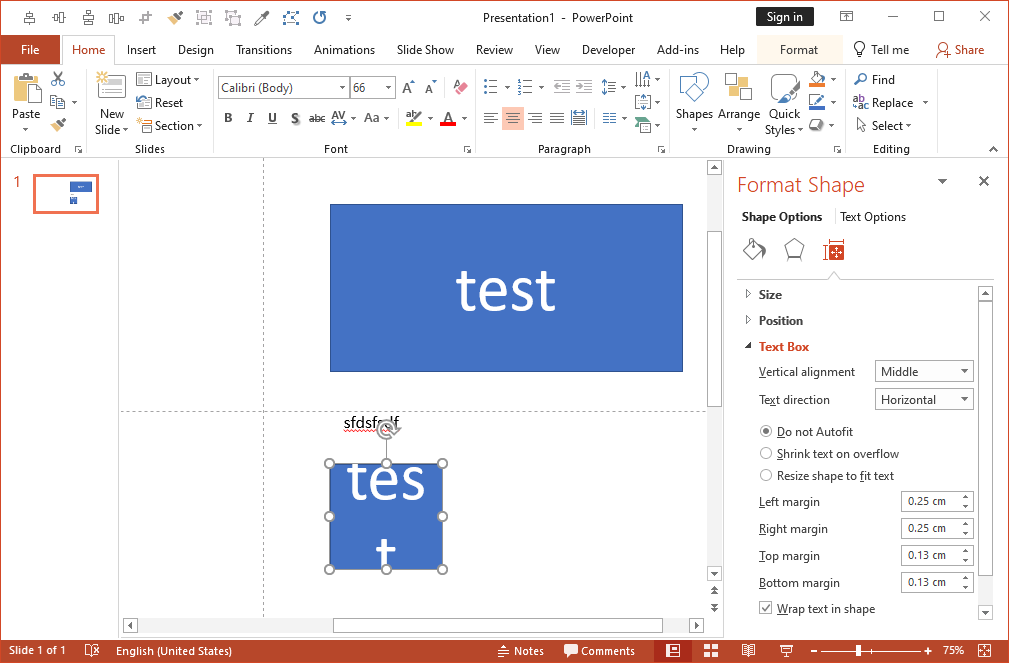
Task: Open the Text direction Horizontal dropdown
Action: [x=923, y=400]
